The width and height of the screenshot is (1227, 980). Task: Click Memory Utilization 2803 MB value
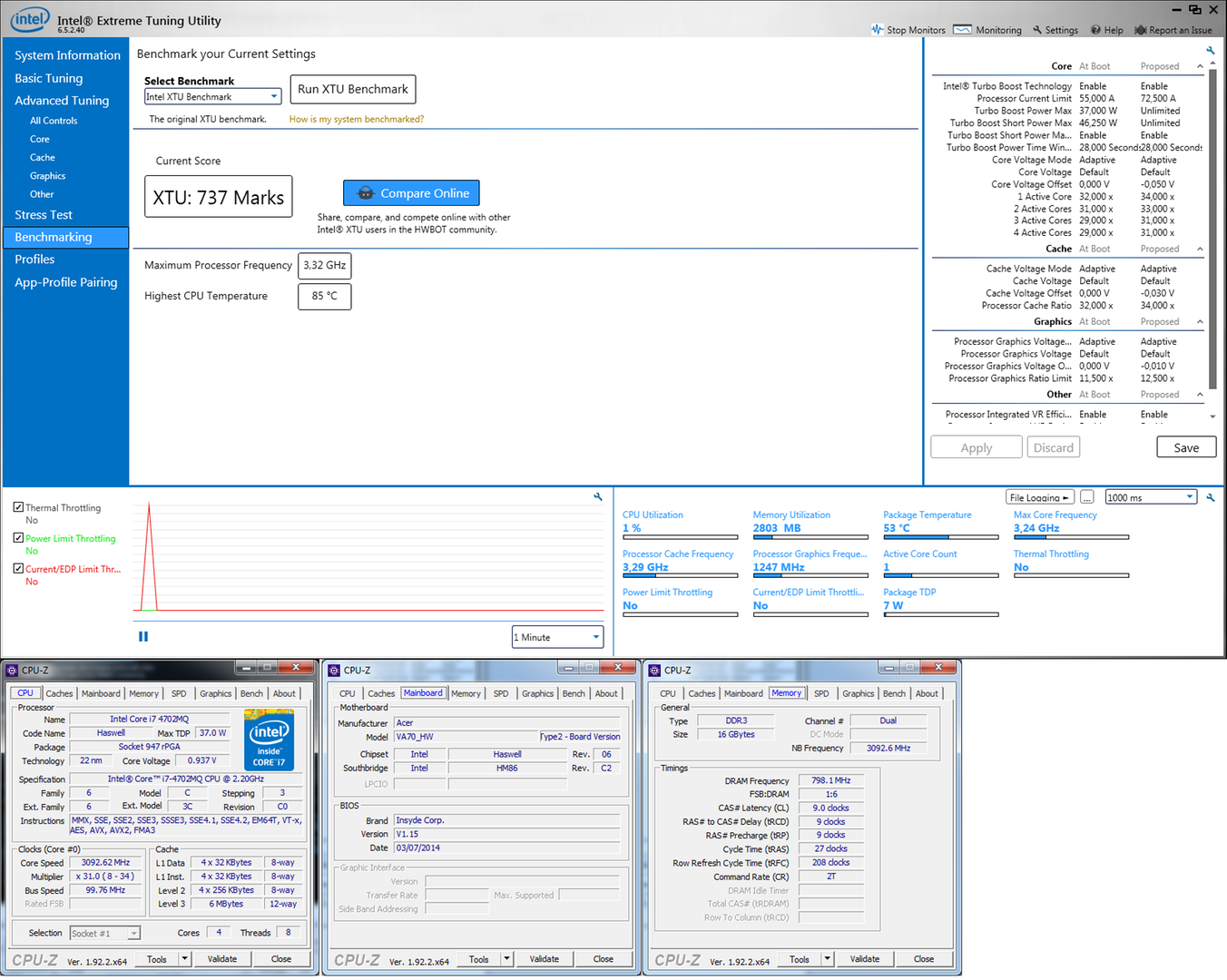[x=777, y=528]
